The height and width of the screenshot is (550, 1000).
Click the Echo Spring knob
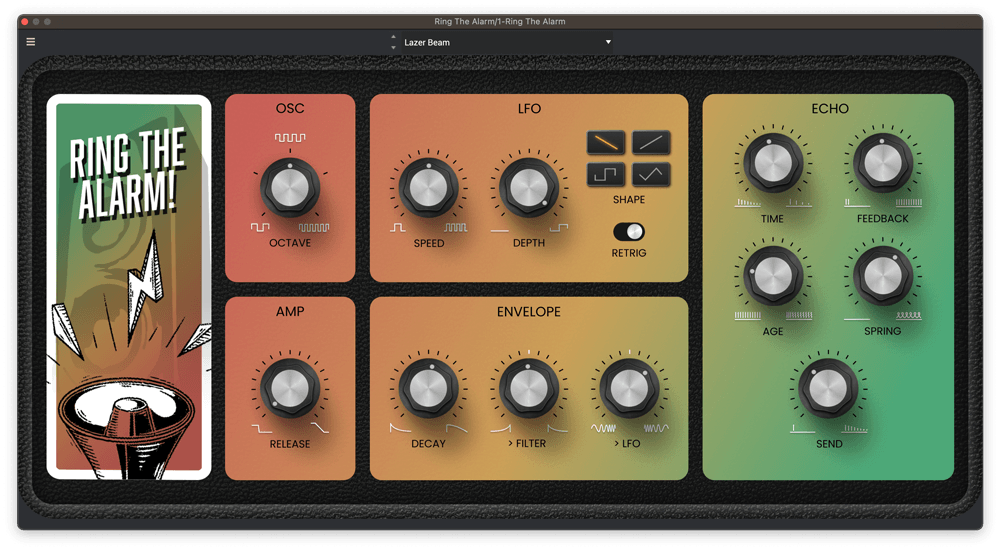(883, 276)
